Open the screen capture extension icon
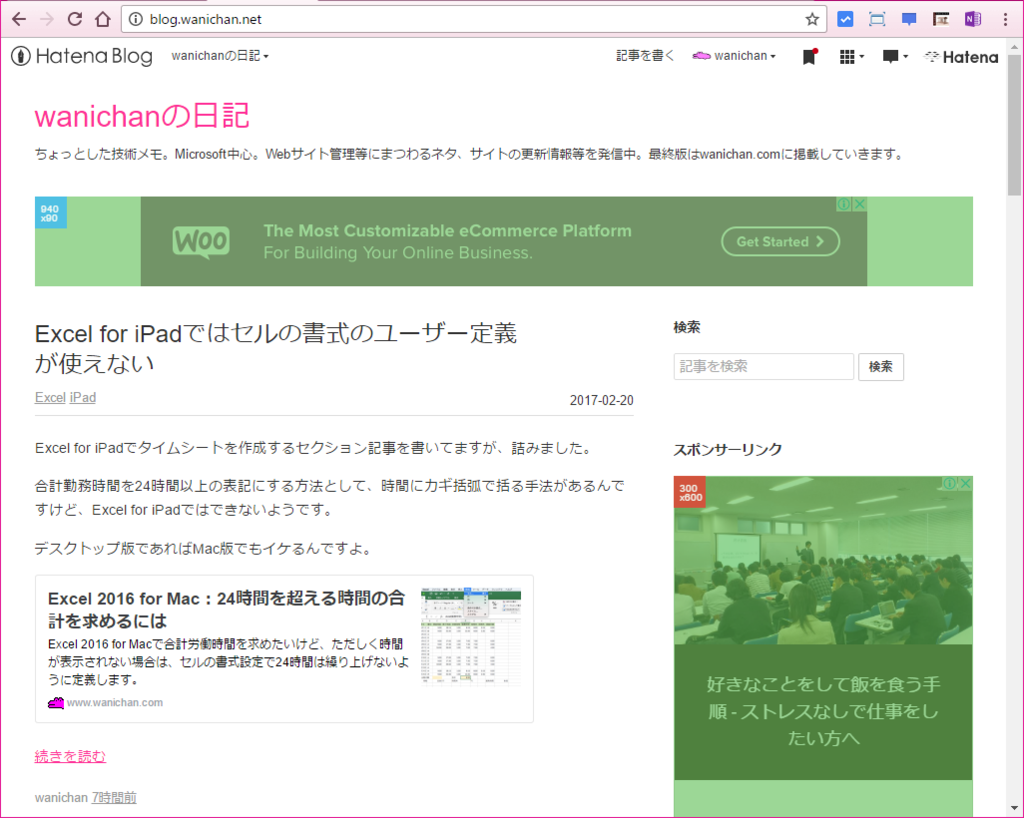 pyautogui.click(x=877, y=19)
